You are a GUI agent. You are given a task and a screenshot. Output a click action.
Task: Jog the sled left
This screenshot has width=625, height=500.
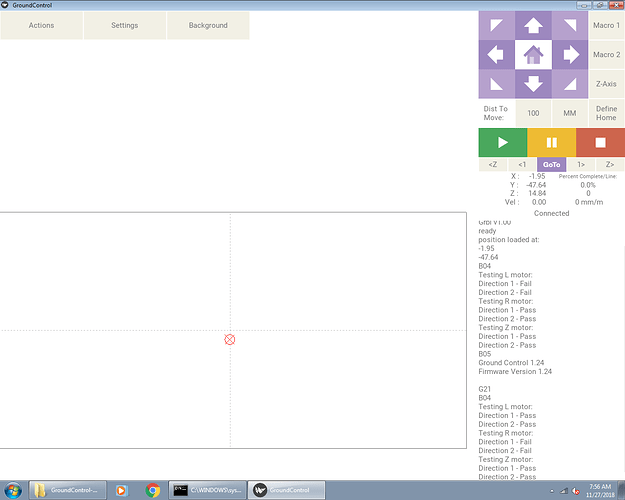point(497,55)
